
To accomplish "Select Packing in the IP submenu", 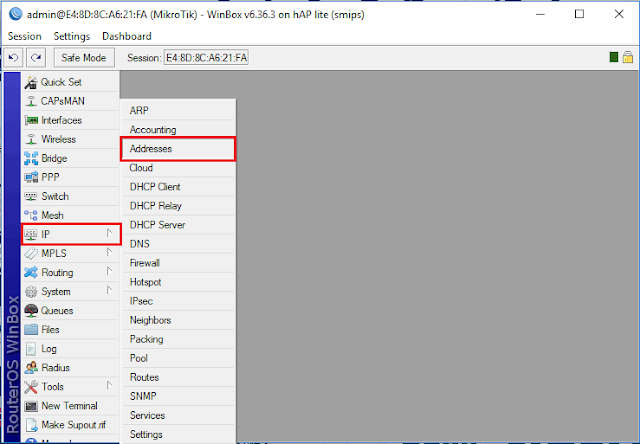I will 178,339.
